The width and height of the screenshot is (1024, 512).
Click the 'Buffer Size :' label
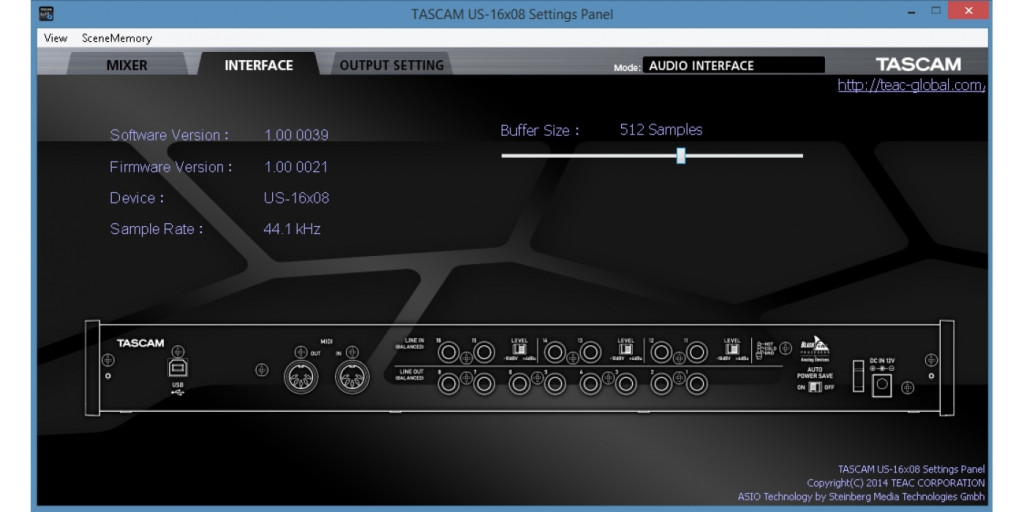(539, 131)
